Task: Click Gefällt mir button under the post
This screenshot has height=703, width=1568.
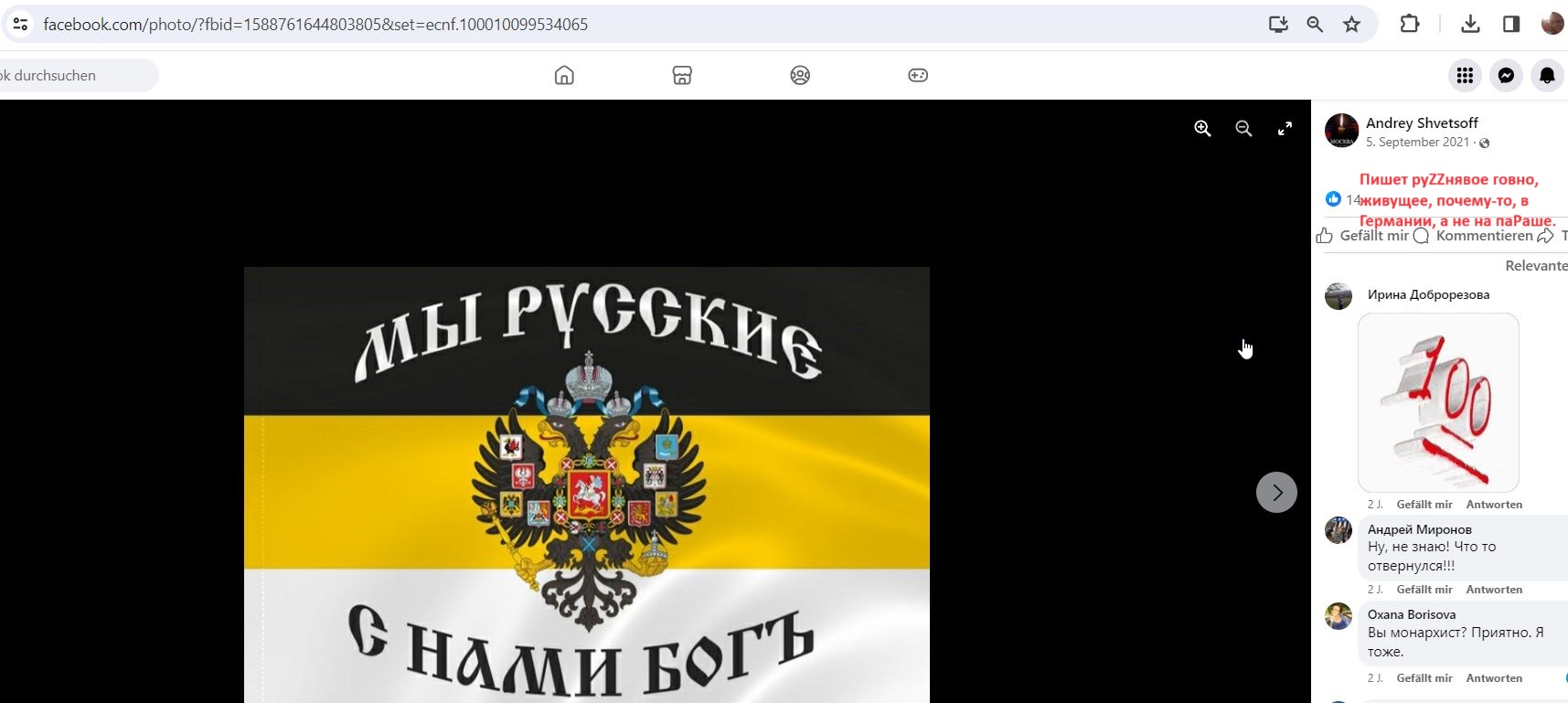Action: [1362, 236]
